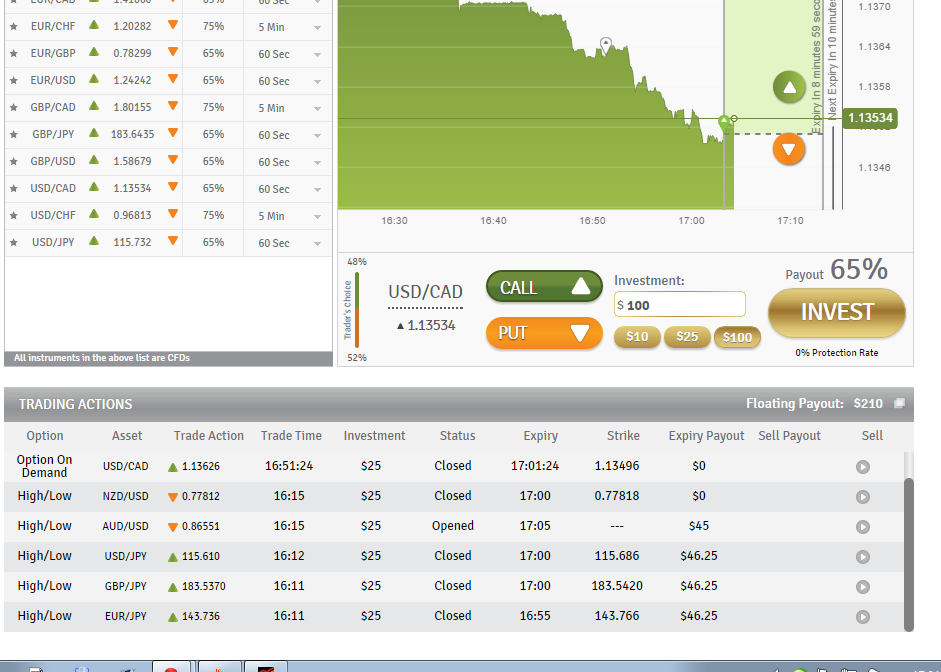Star the USD/JPY asset as favorite
Viewport: 941px width, 672px height.
coord(14,242)
